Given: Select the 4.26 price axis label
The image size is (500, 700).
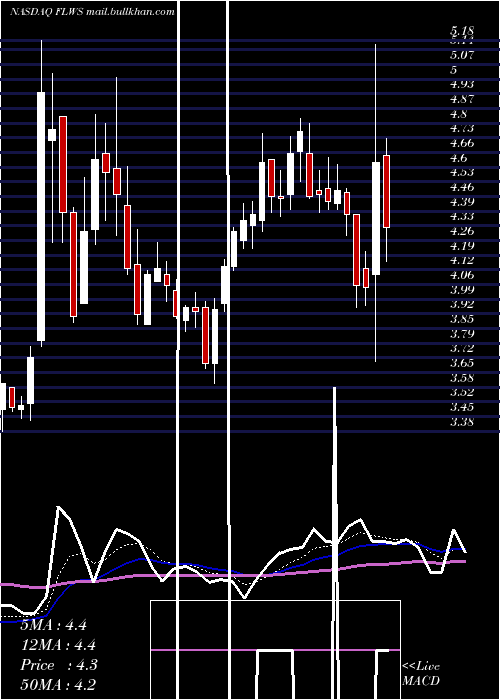Looking at the screenshot, I should (462, 231).
